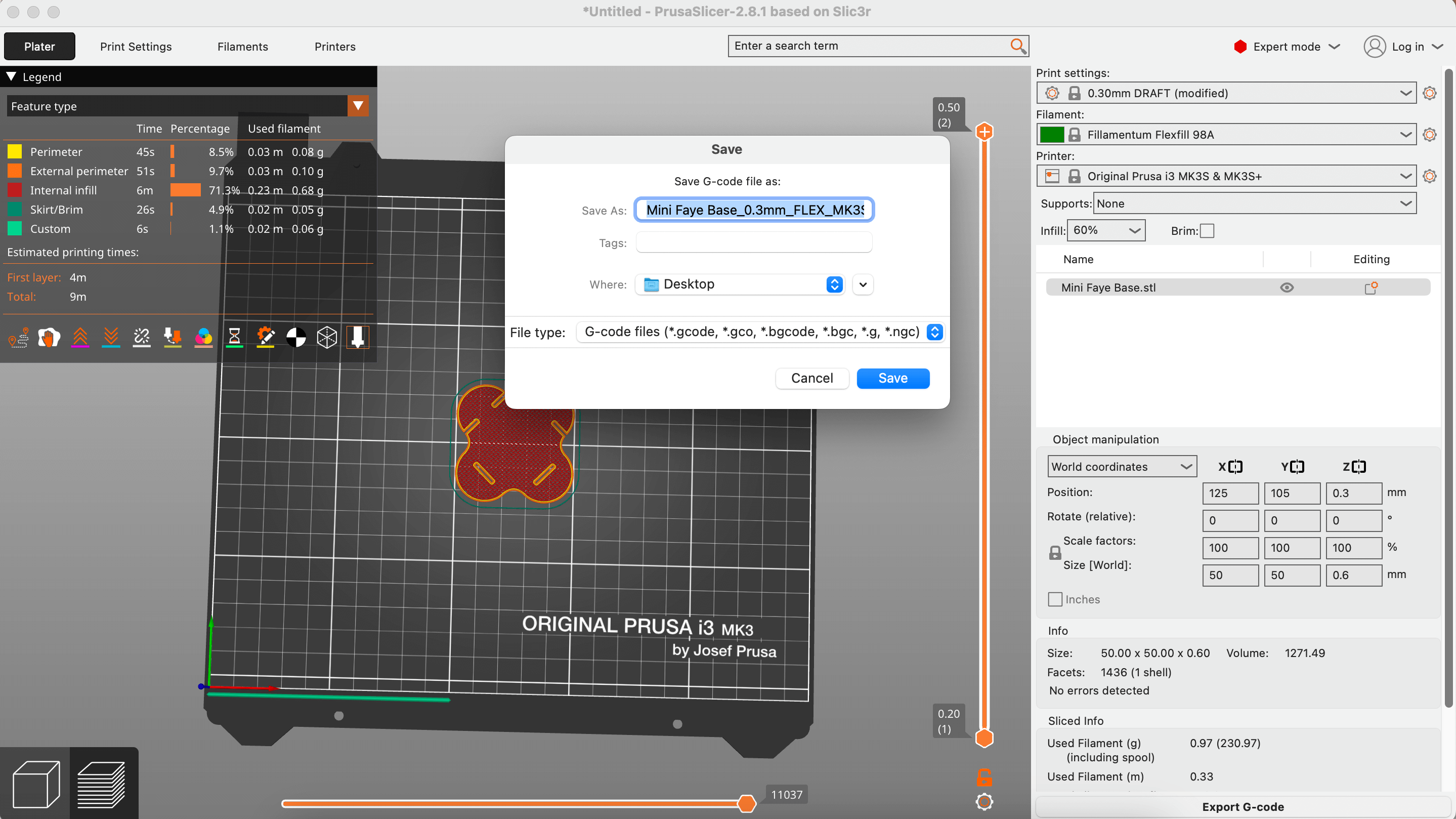Screen dimensions: 1456x819
Task: Click Cancel in the Save dialog
Action: [x=811, y=379]
